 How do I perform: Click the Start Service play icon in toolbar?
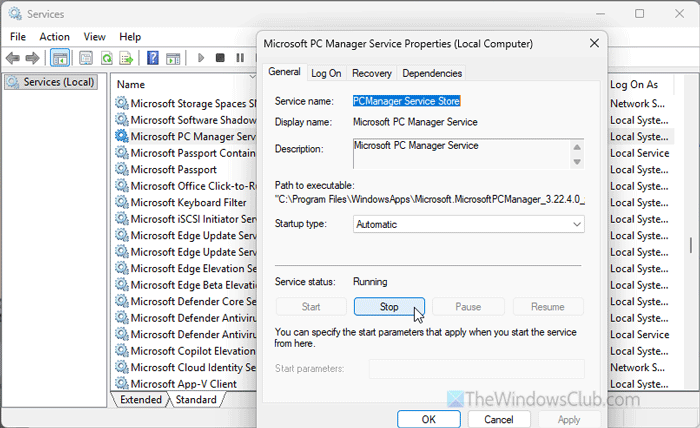pos(201,58)
